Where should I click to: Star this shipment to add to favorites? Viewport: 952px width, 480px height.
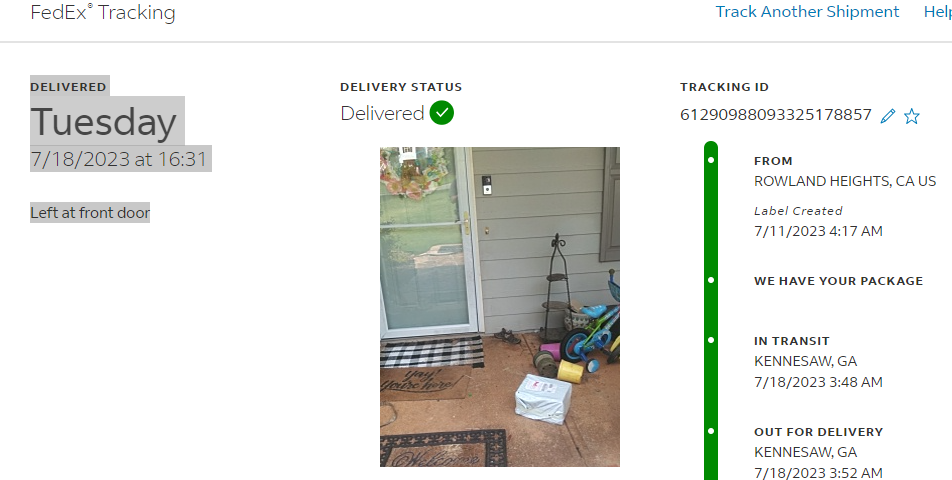click(x=911, y=116)
